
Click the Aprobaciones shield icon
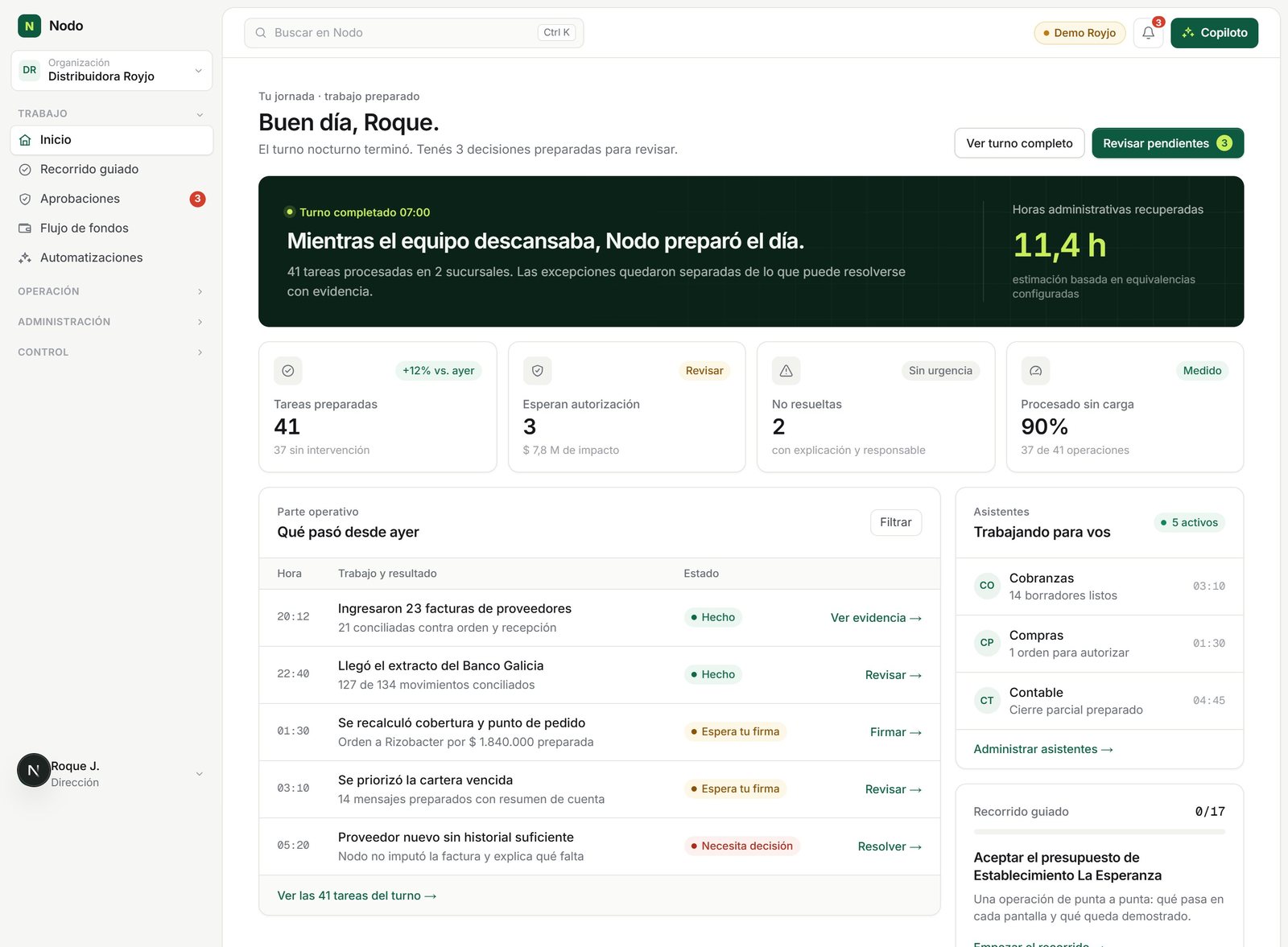pyautogui.click(x=25, y=199)
